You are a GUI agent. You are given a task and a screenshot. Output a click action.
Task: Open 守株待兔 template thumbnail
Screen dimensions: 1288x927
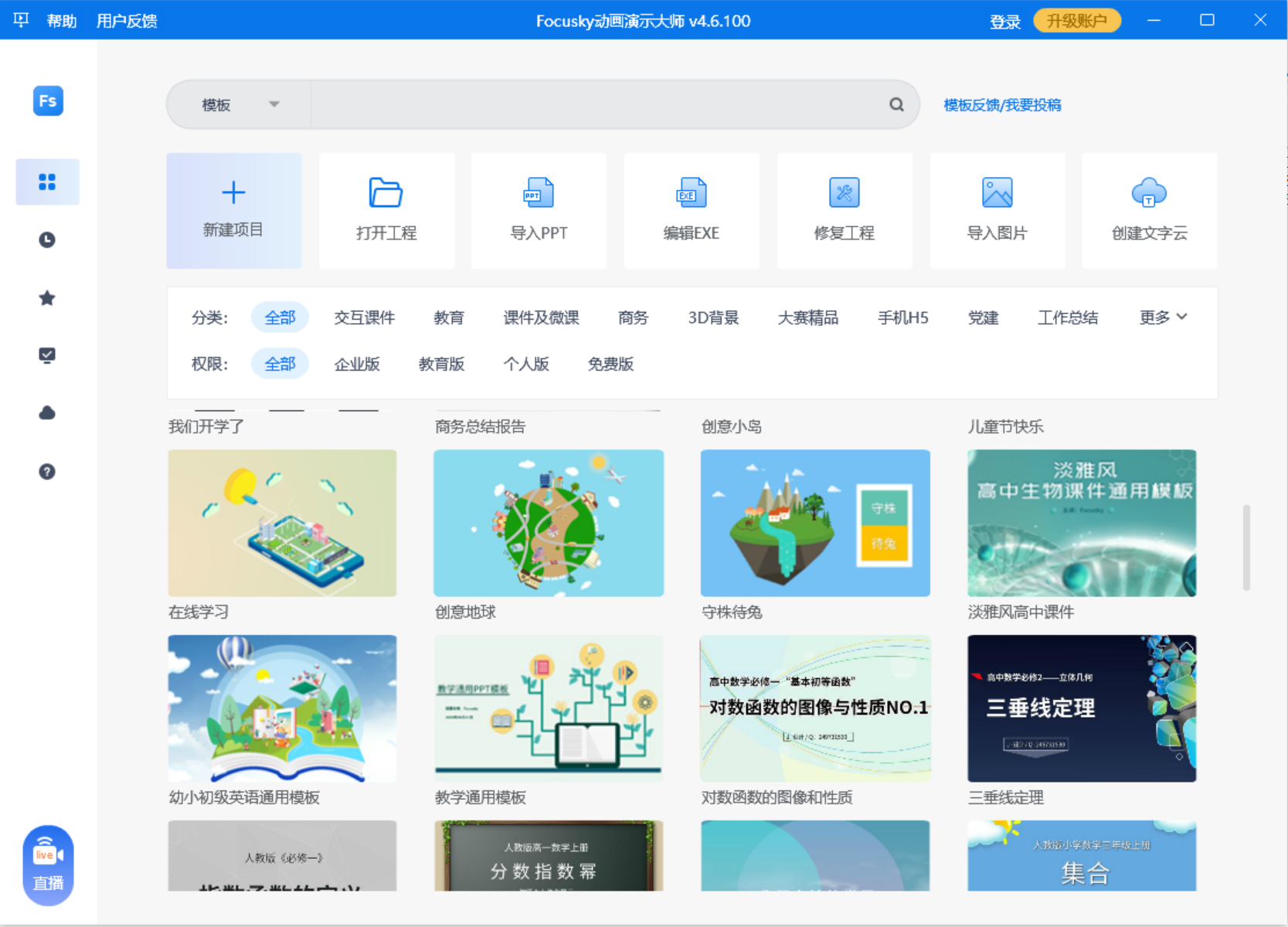(x=815, y=523)
